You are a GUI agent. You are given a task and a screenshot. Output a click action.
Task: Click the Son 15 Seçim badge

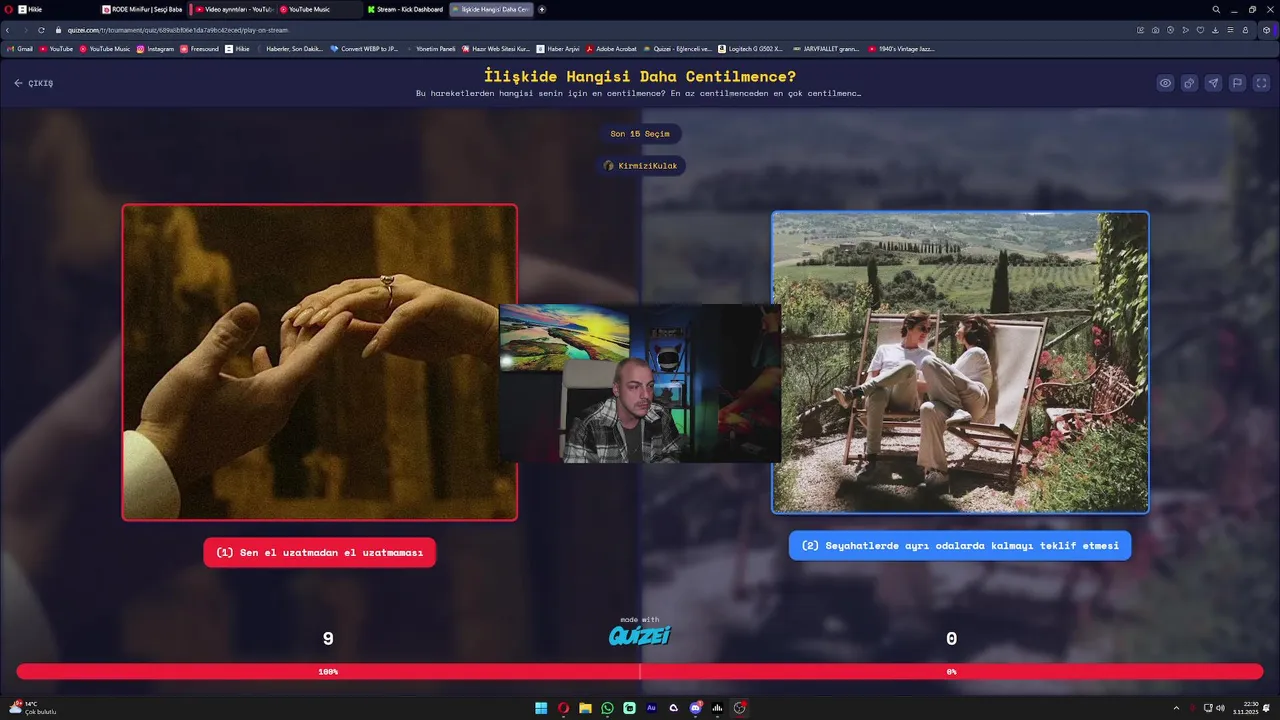640,134
